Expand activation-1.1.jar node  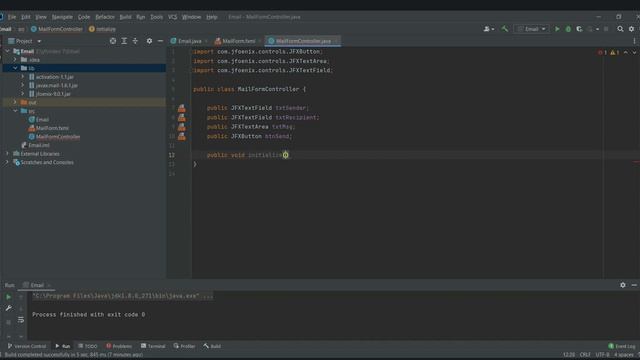[23, 77]
